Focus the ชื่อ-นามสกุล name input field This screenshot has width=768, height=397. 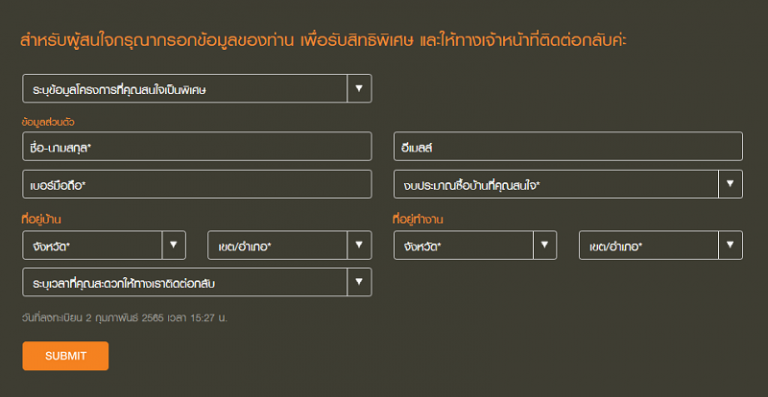[197, 146]
